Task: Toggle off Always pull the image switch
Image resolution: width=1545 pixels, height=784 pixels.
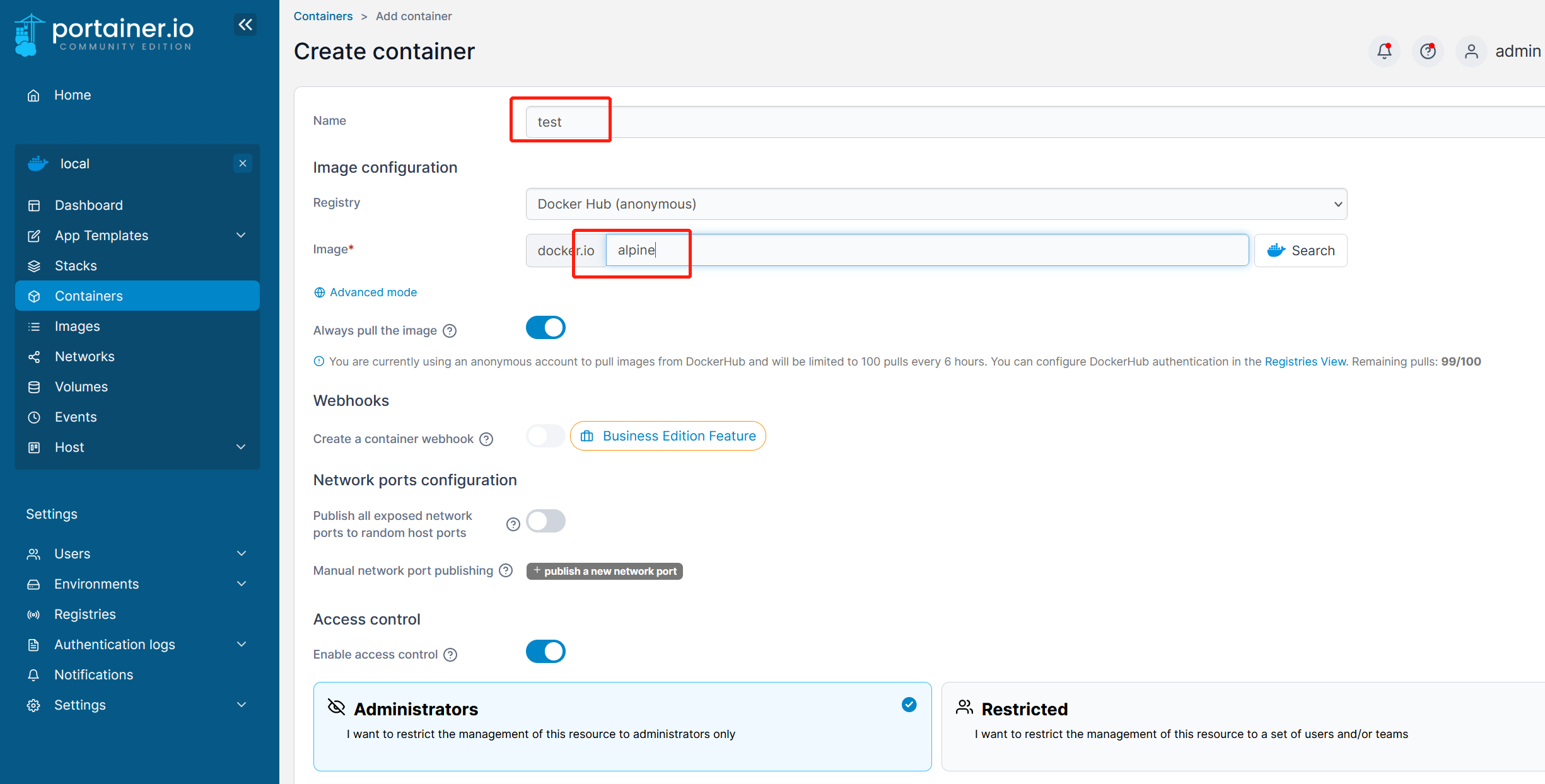Action: 545,328
